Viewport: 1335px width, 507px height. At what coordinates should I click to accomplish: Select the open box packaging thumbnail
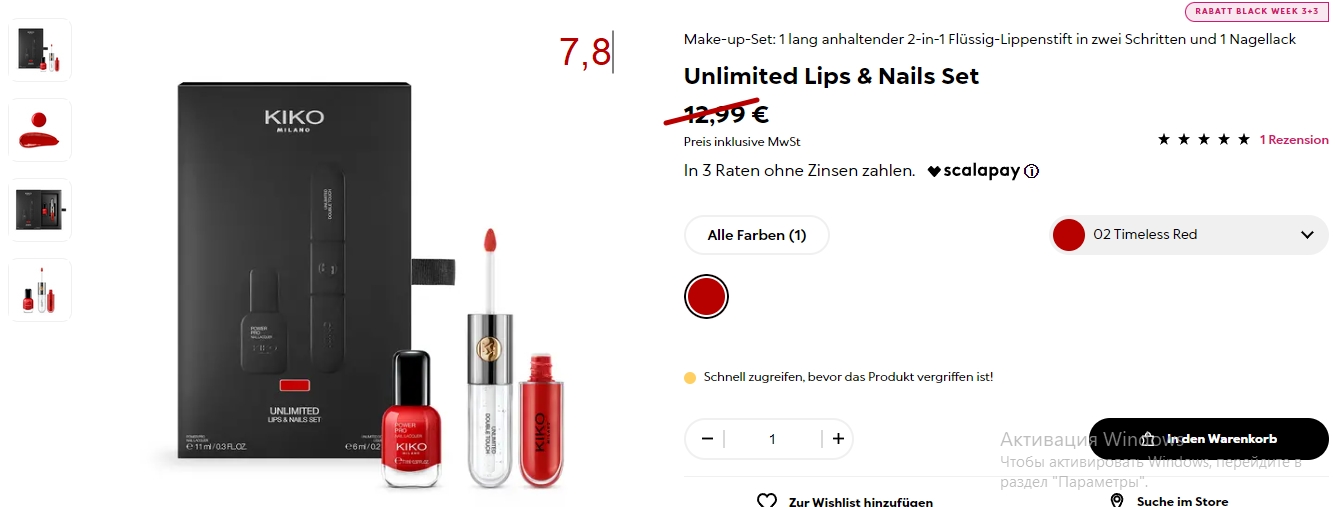click(40, 210)
